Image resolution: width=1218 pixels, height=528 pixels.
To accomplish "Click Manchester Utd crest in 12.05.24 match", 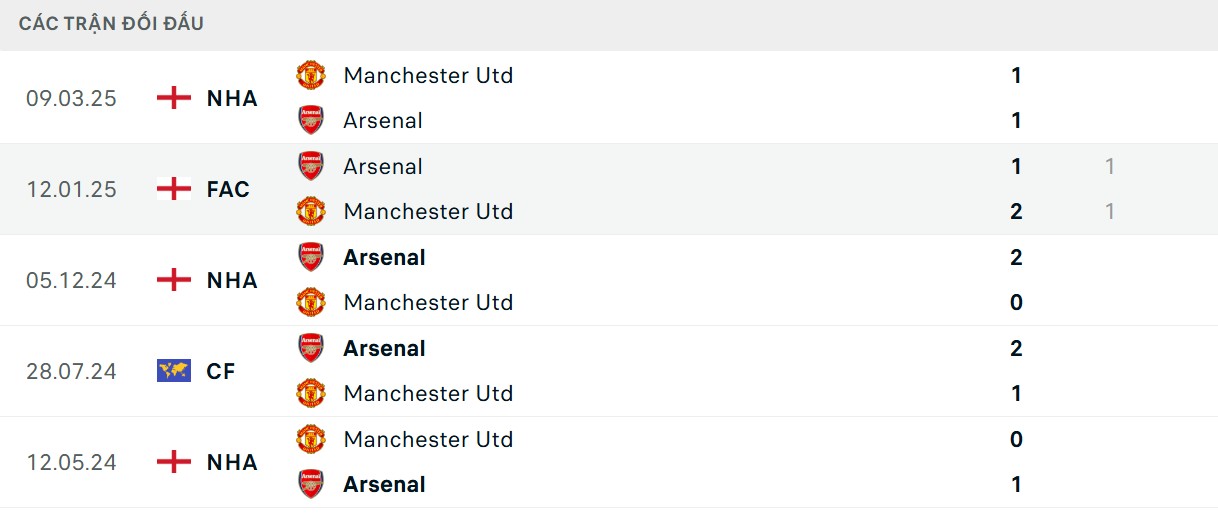I will [x=311, y=439].
